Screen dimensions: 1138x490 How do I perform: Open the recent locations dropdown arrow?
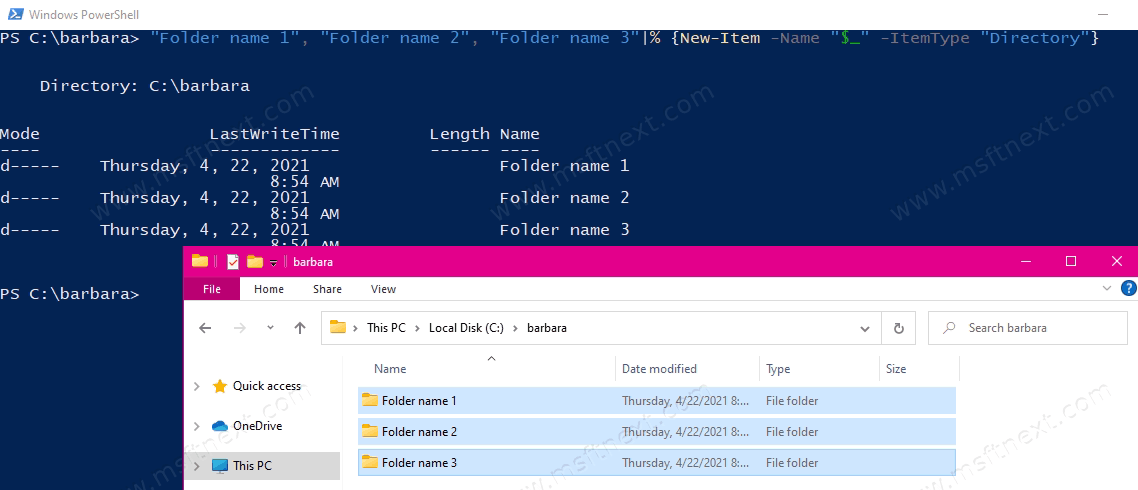tap(270, 328)
